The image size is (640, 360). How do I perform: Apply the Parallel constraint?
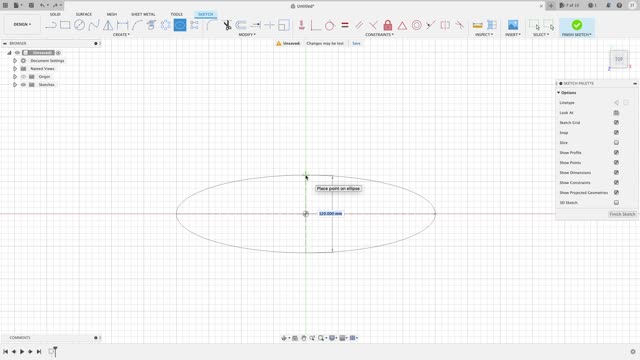tap(359, 25)
